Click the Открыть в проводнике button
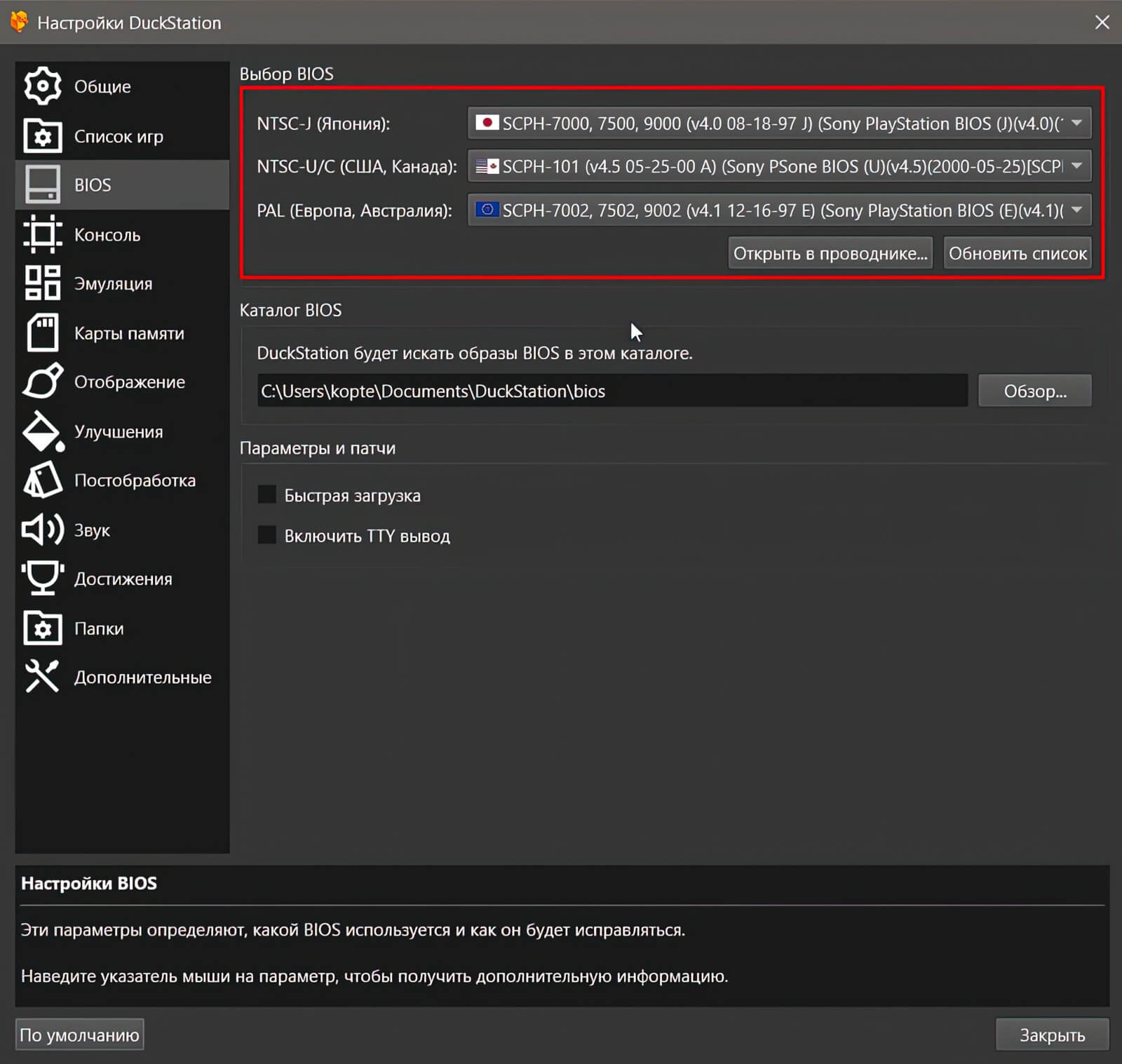This screenshot has width=1122, height=1064. point(830,253)
